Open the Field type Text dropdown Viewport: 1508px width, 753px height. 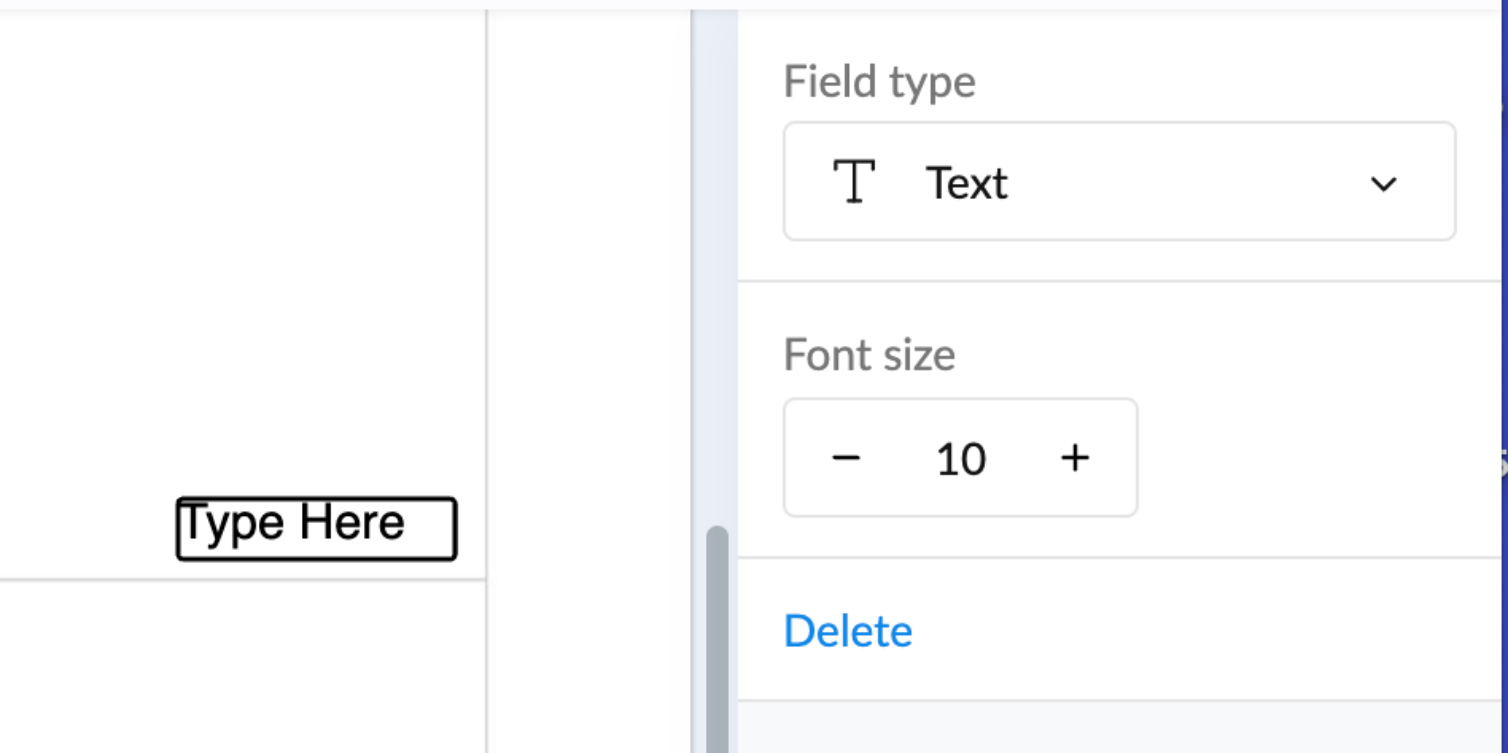pyautogui.click(x=1119, y=181)
